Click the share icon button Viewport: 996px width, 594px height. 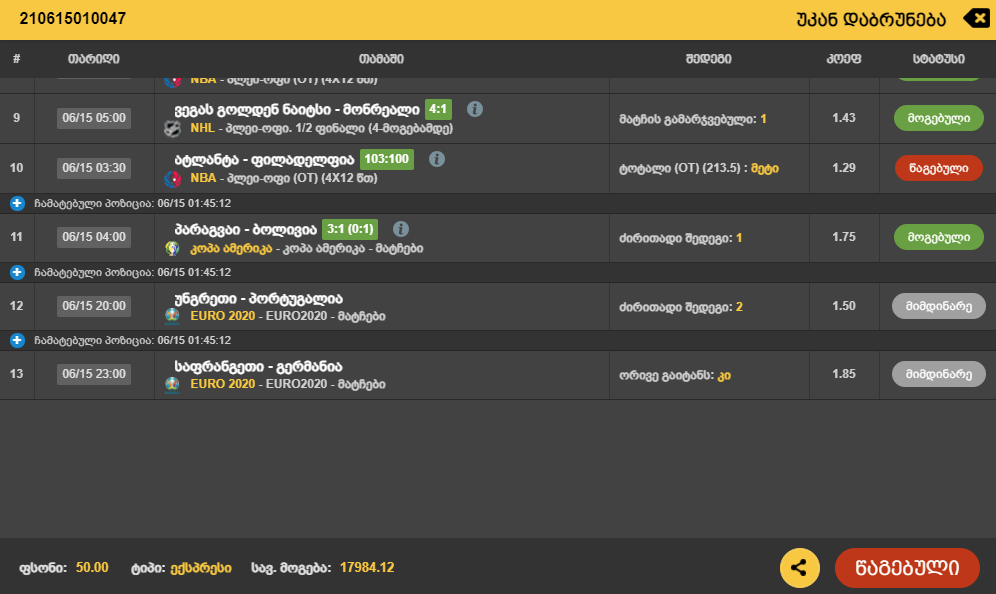(799, 567)
